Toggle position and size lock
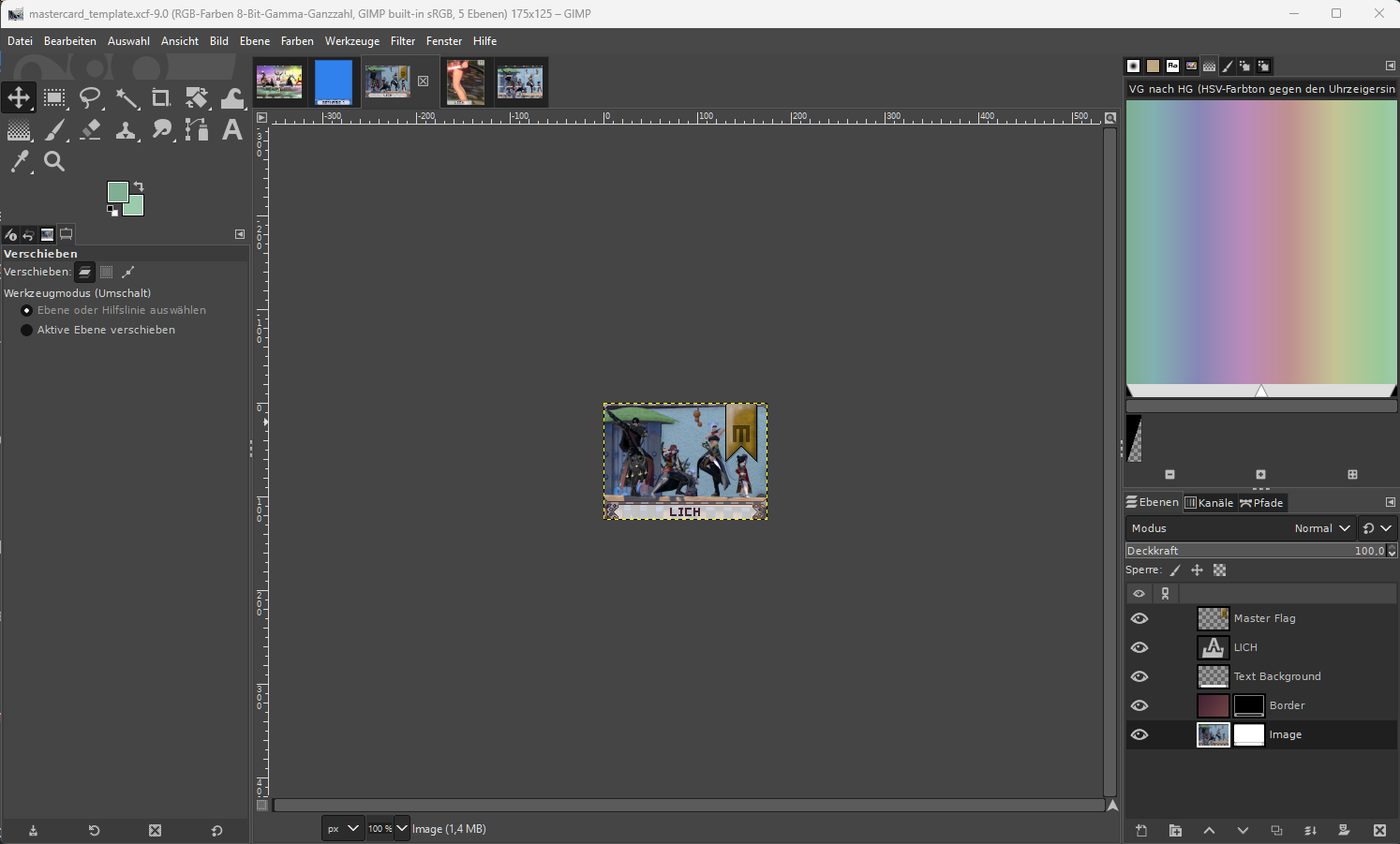Screen dimensions: 1400x844 point(1197,570)
